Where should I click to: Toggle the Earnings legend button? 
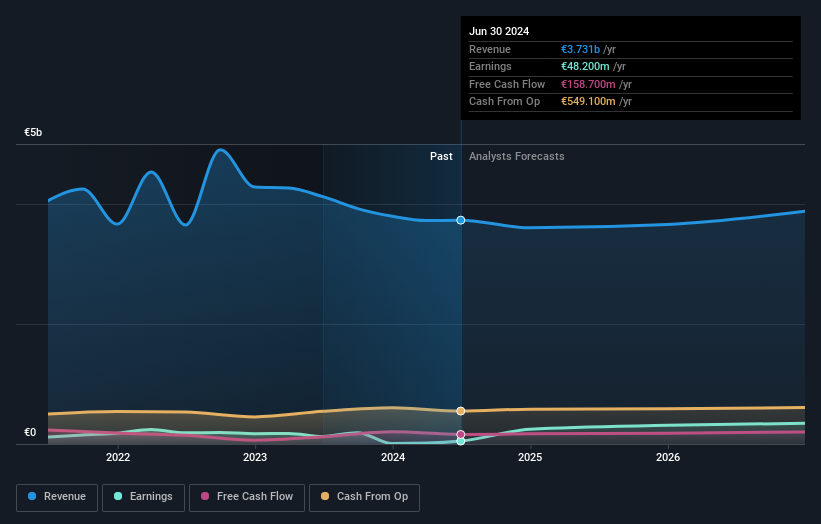[143, 497]
